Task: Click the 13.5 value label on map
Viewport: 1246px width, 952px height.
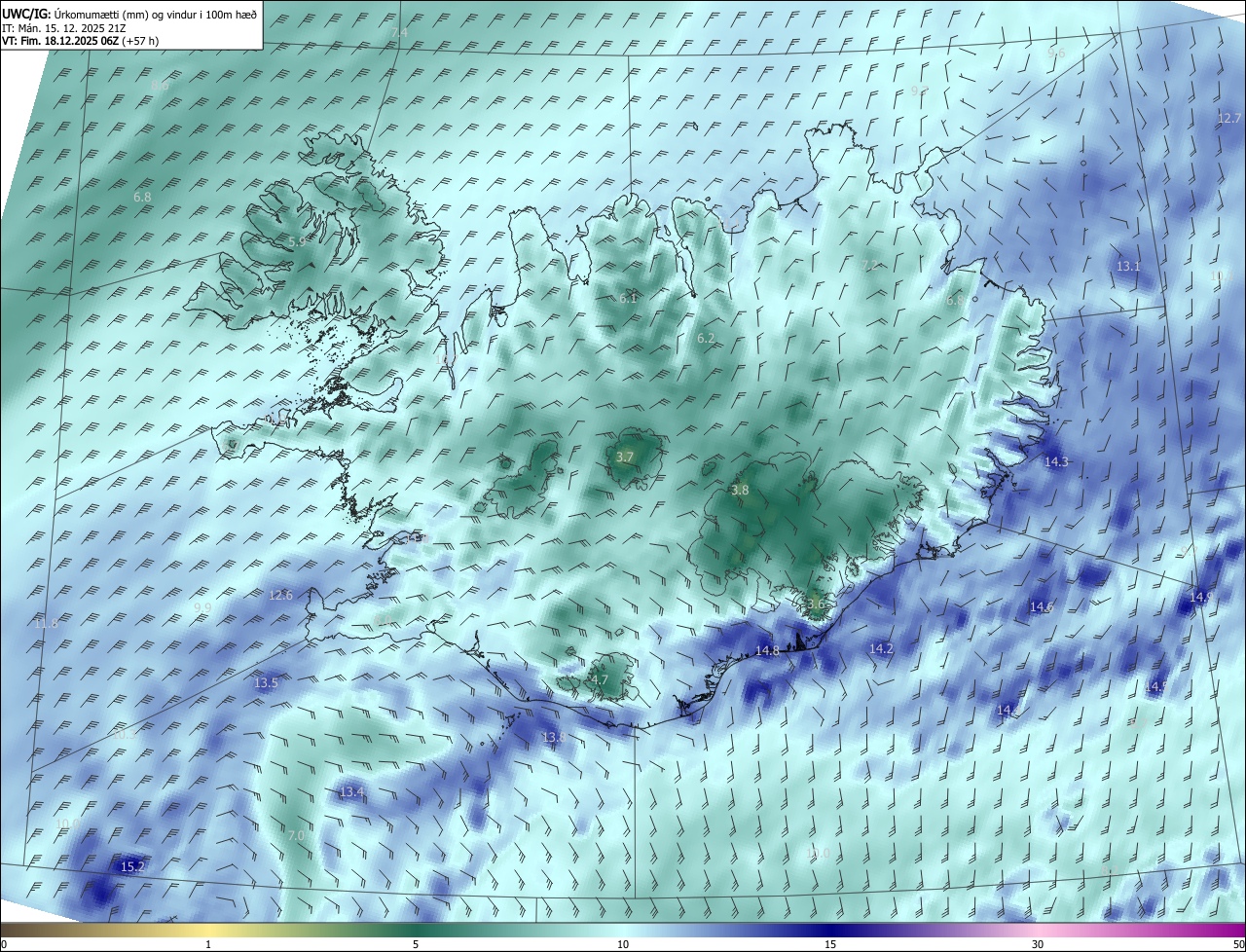Action: click(266, 682)
